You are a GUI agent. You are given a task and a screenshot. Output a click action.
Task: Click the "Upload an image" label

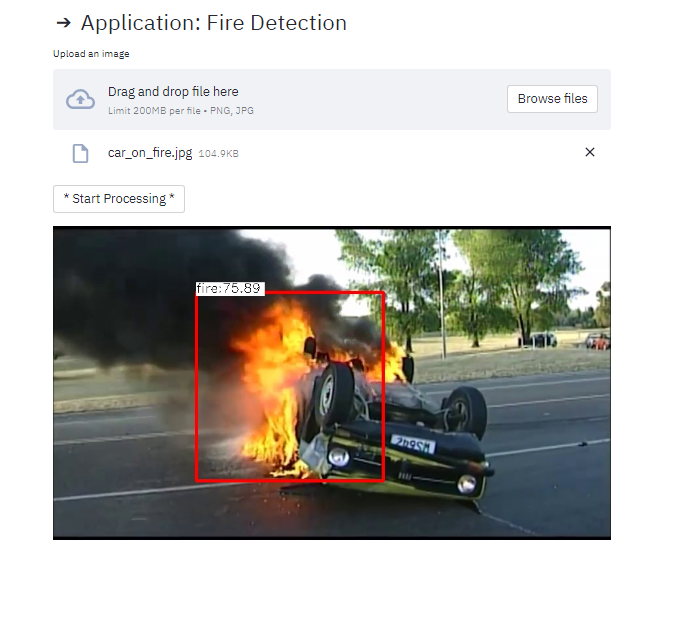pyautogui.click(x=91, y=54)
